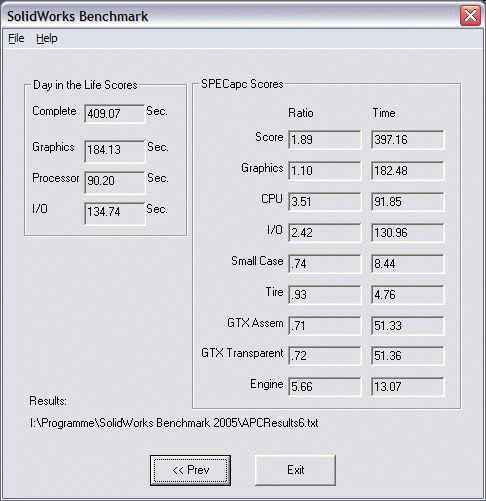
Task: Click the SPECapc I/O ratio field 2.42
Action: click(325, 233)
